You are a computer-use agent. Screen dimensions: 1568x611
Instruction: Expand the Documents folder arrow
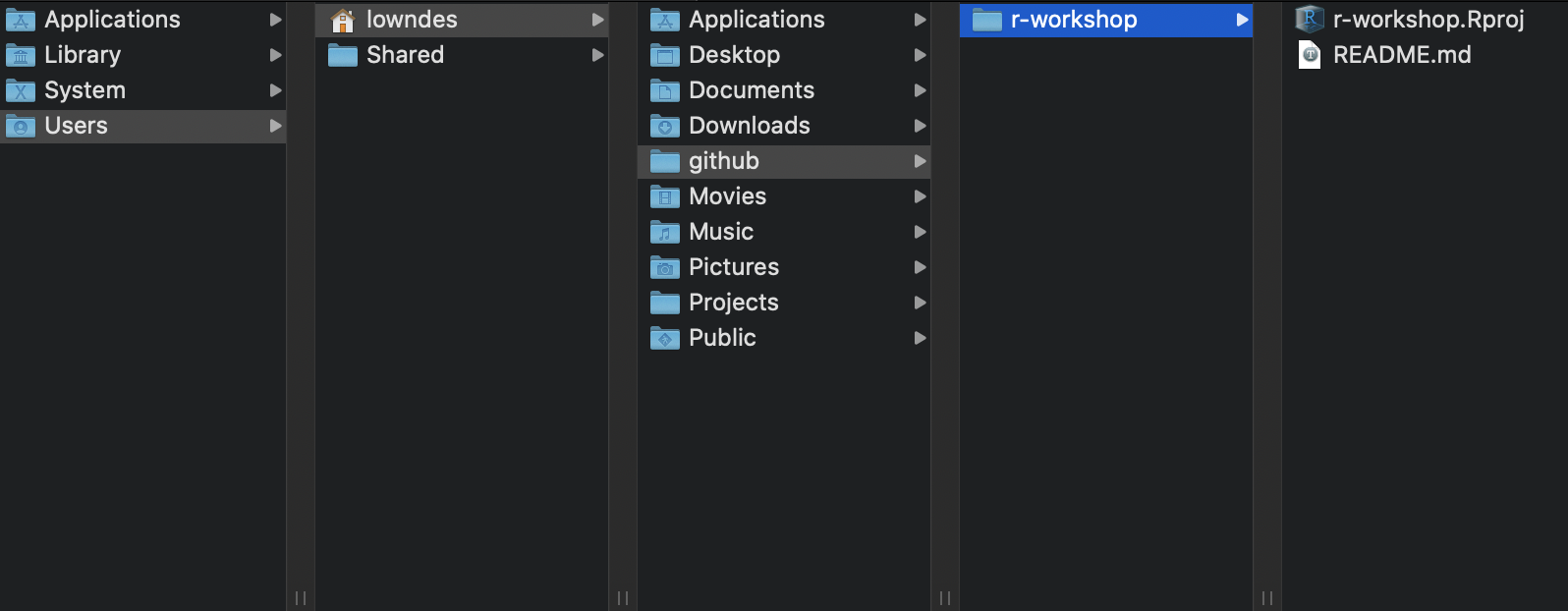(920, 90)
